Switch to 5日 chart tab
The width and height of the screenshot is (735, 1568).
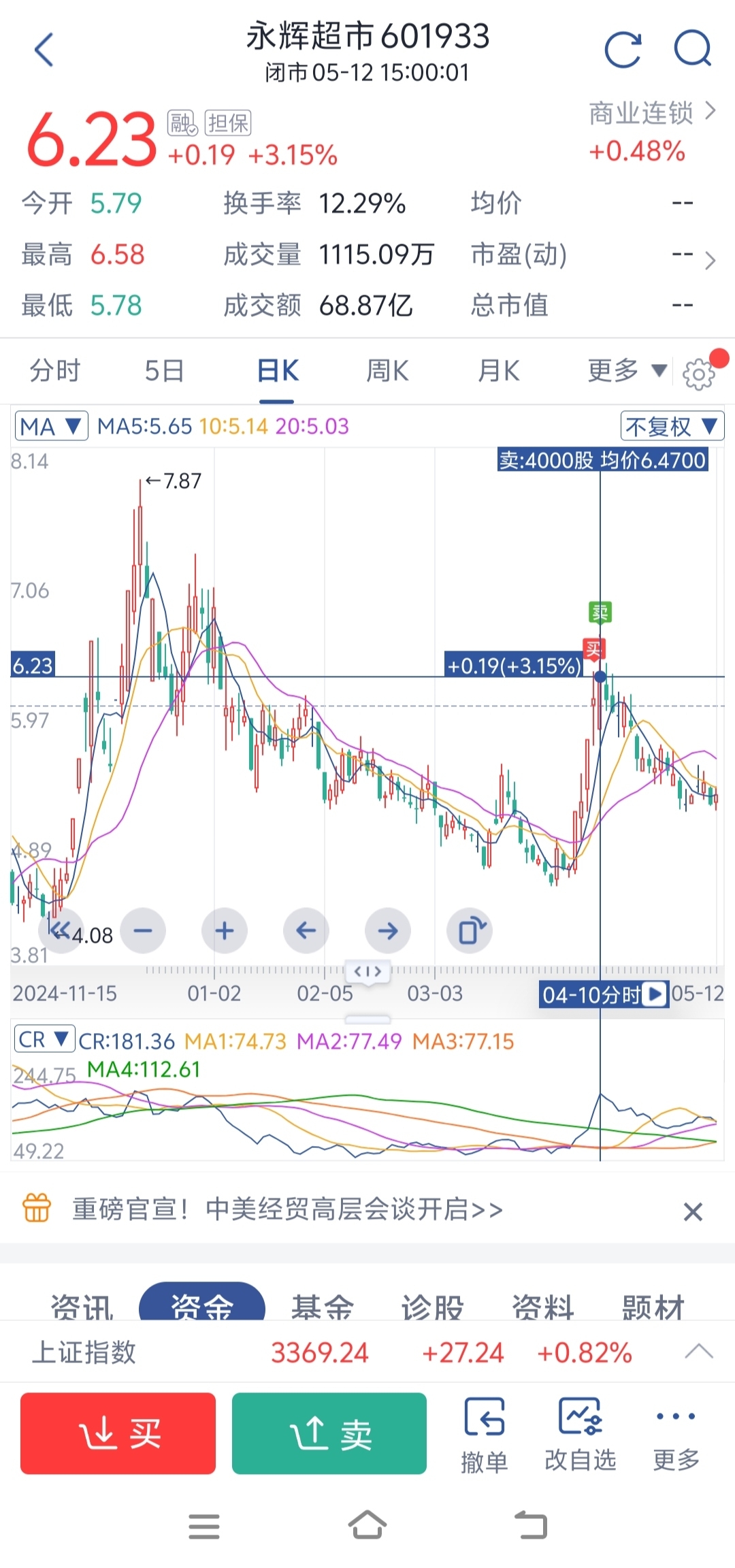[x=165, y=371]
